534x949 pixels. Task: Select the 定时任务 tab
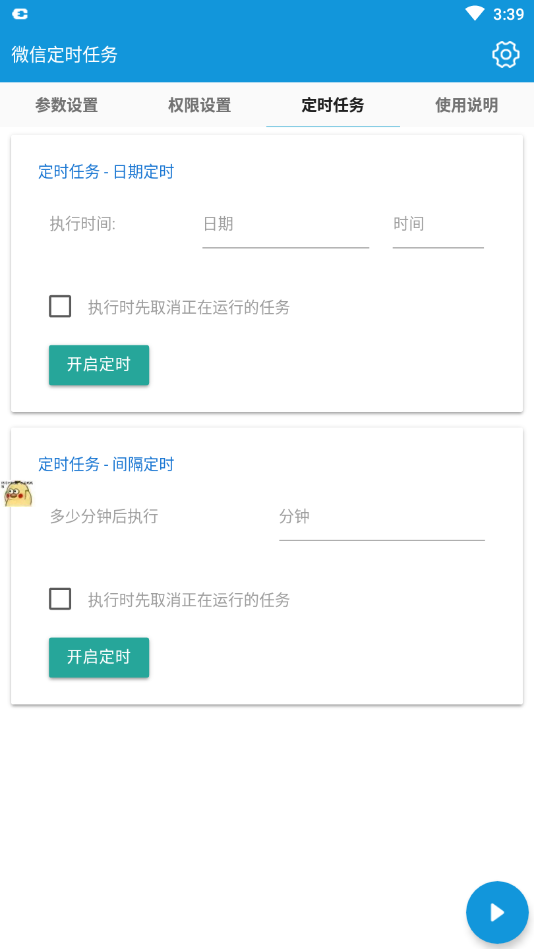(x=333, y=105)
